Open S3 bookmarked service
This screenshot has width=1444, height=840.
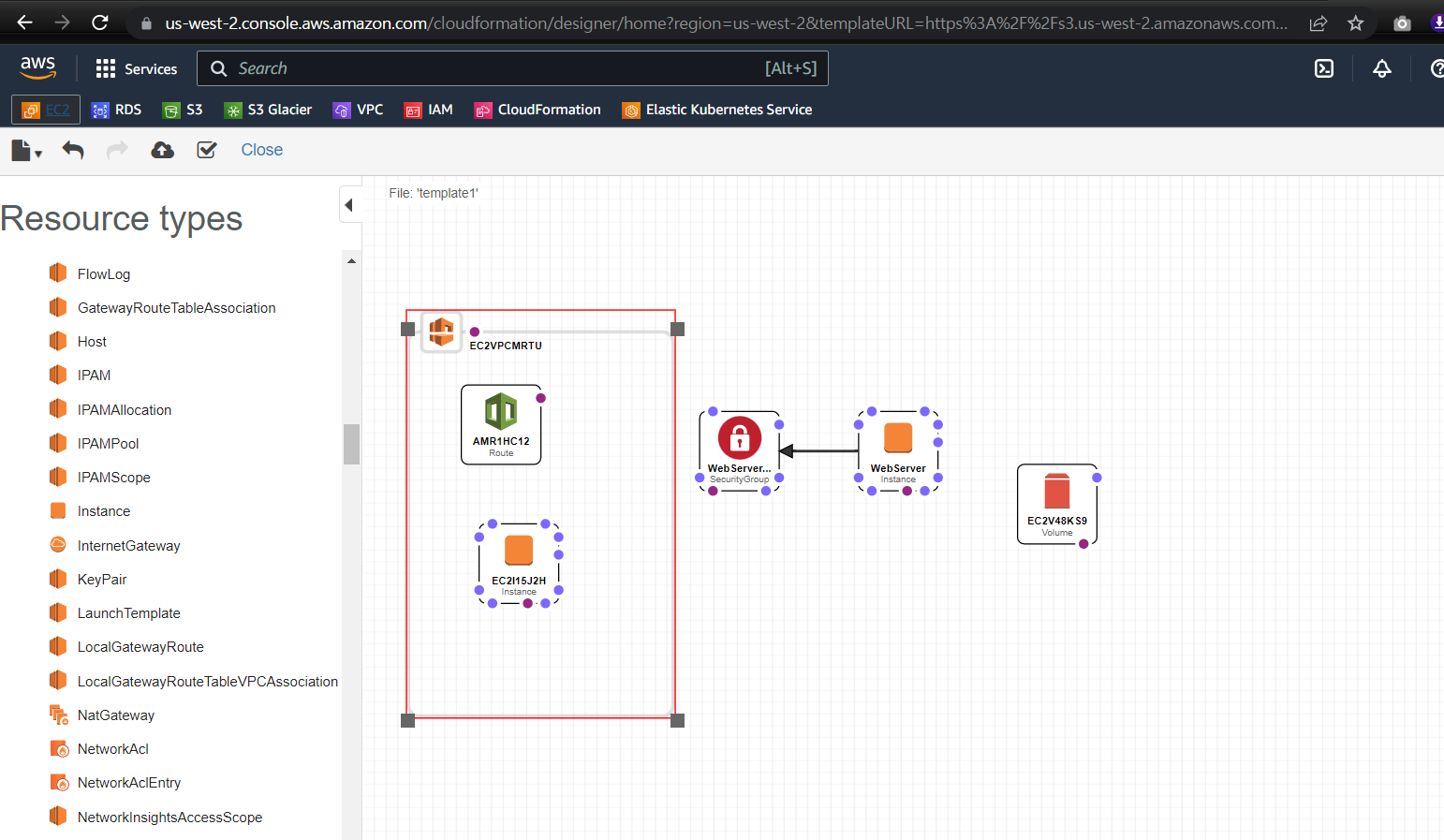click(x=183, y=110)
